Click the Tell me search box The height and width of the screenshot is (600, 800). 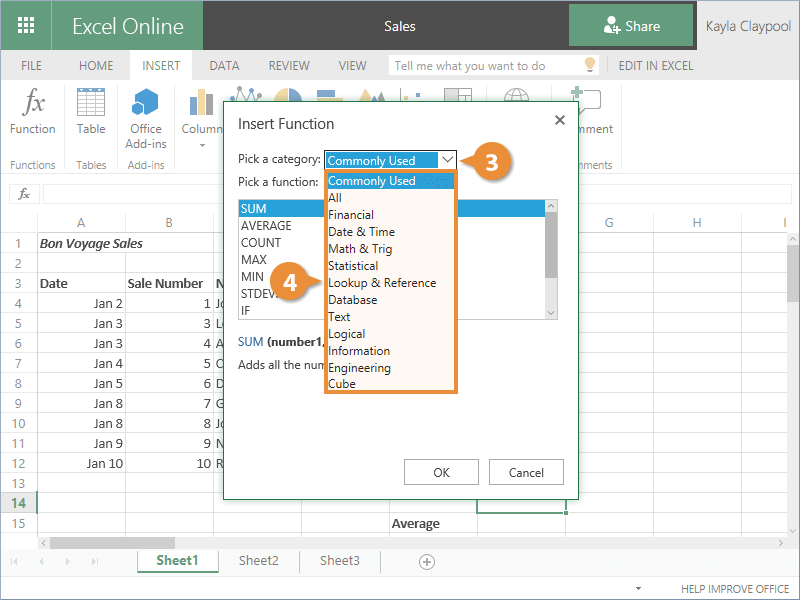click(x=484, y=66)
